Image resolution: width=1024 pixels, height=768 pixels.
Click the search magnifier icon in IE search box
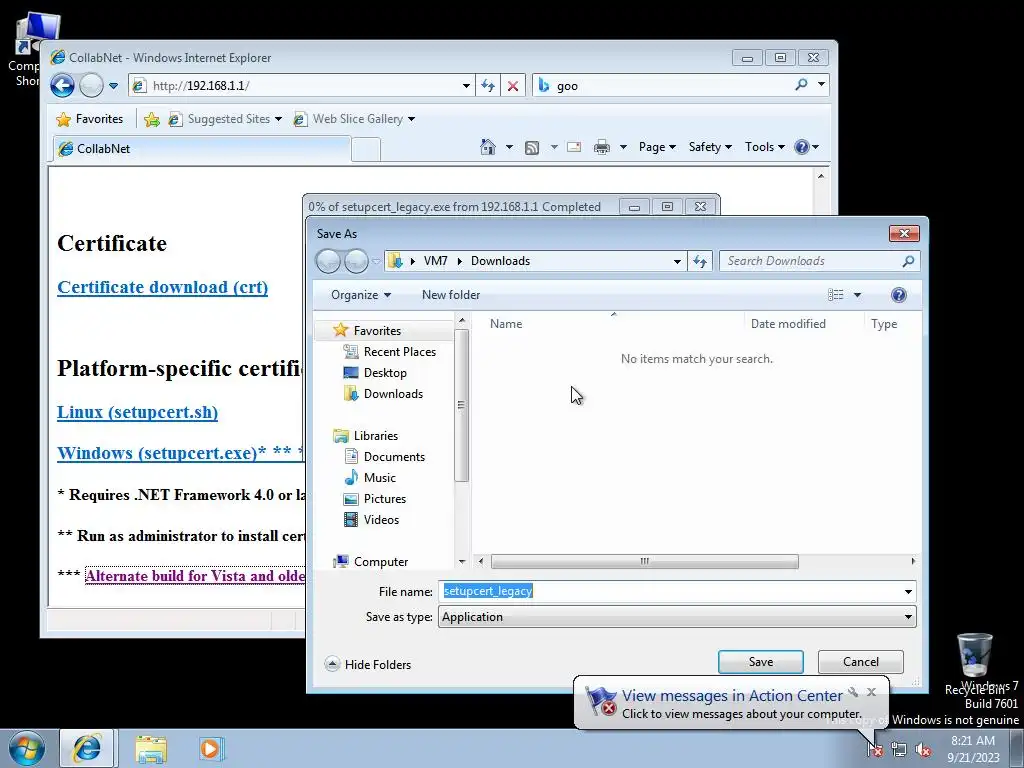coord(801,85)
